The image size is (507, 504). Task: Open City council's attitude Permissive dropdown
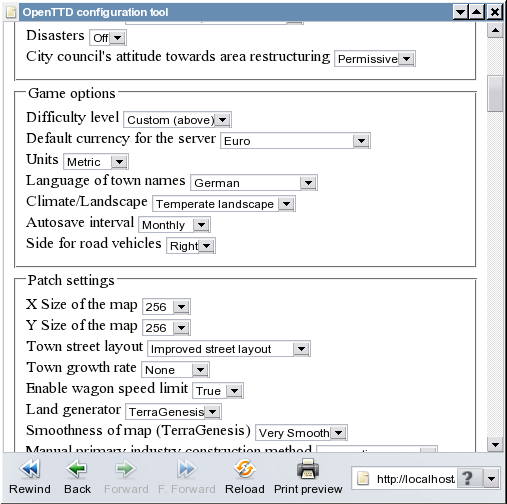tap(375, 59)
